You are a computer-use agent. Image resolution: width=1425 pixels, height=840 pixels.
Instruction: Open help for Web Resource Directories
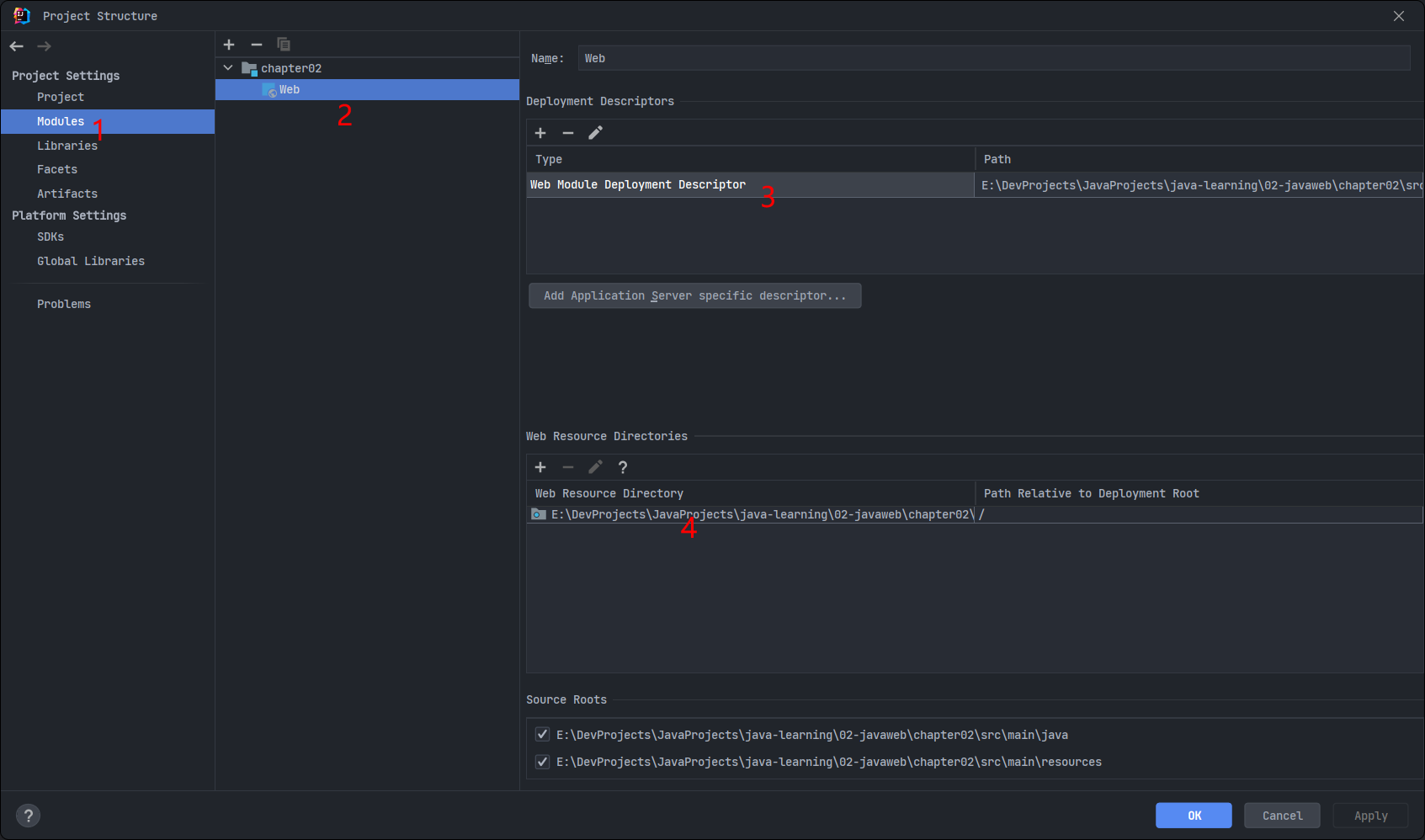[623, 467]
